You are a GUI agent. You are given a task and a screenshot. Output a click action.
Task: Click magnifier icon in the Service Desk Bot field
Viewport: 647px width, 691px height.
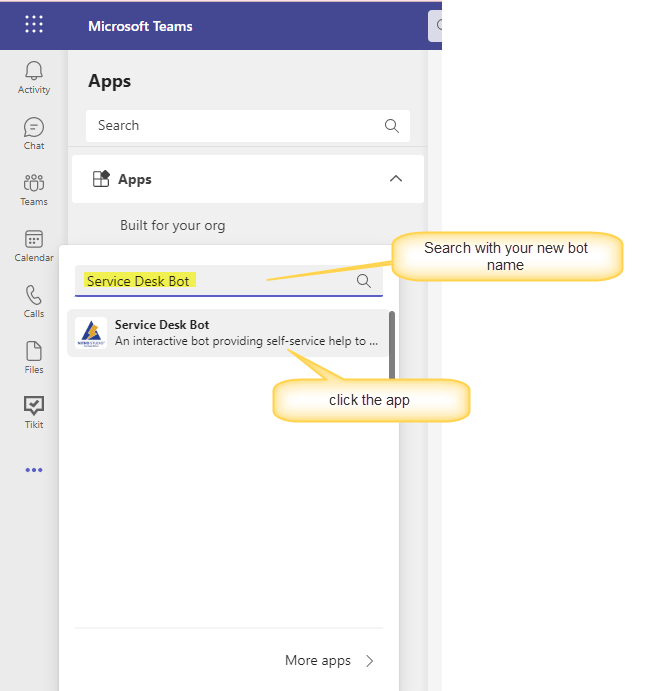[x=364, y=281]
